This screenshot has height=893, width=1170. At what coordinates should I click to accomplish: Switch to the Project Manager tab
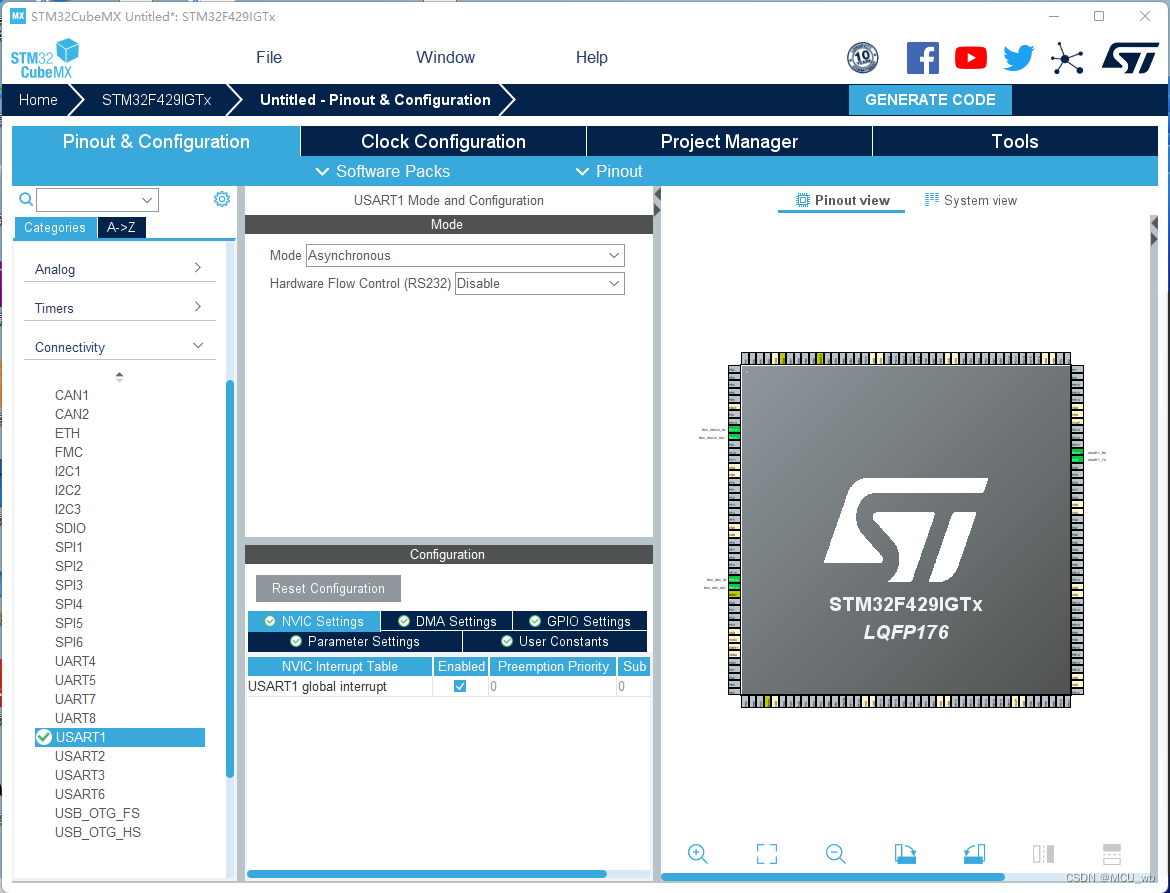[729, 141]
